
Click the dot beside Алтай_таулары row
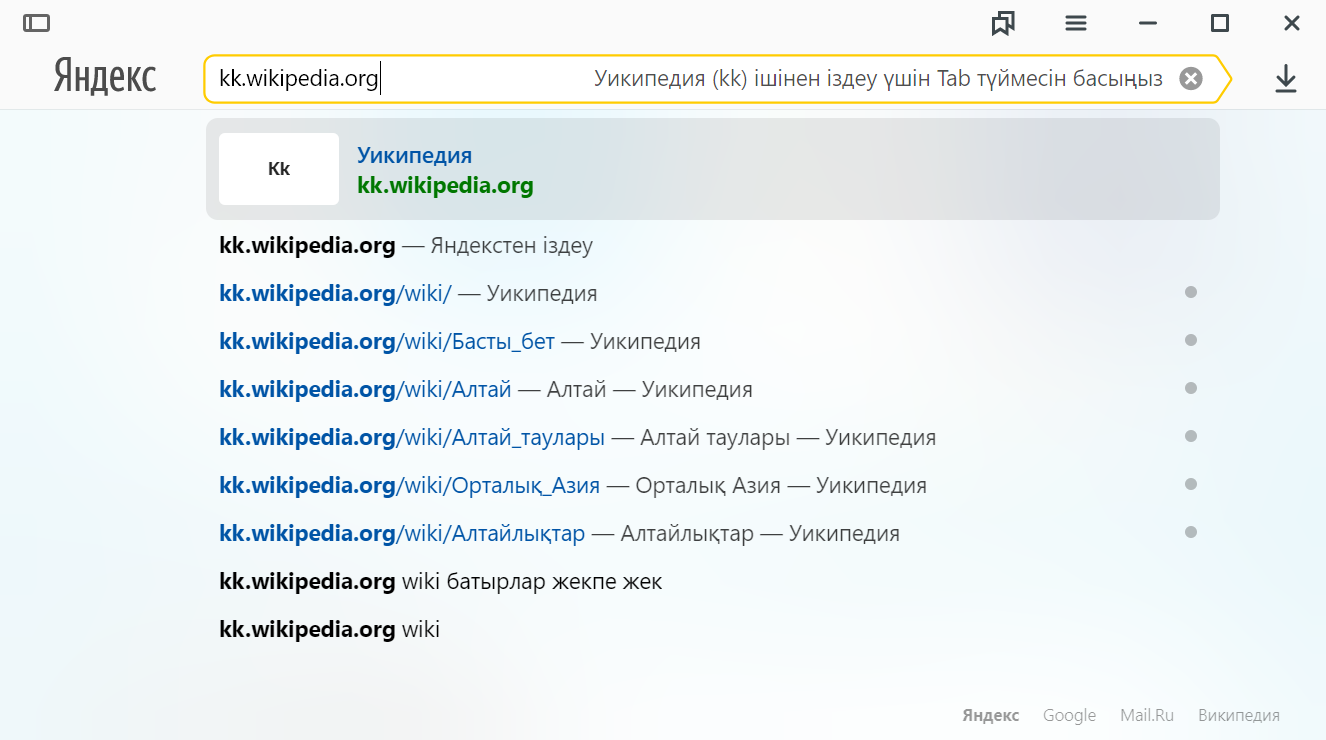(x=1190, y=436)
